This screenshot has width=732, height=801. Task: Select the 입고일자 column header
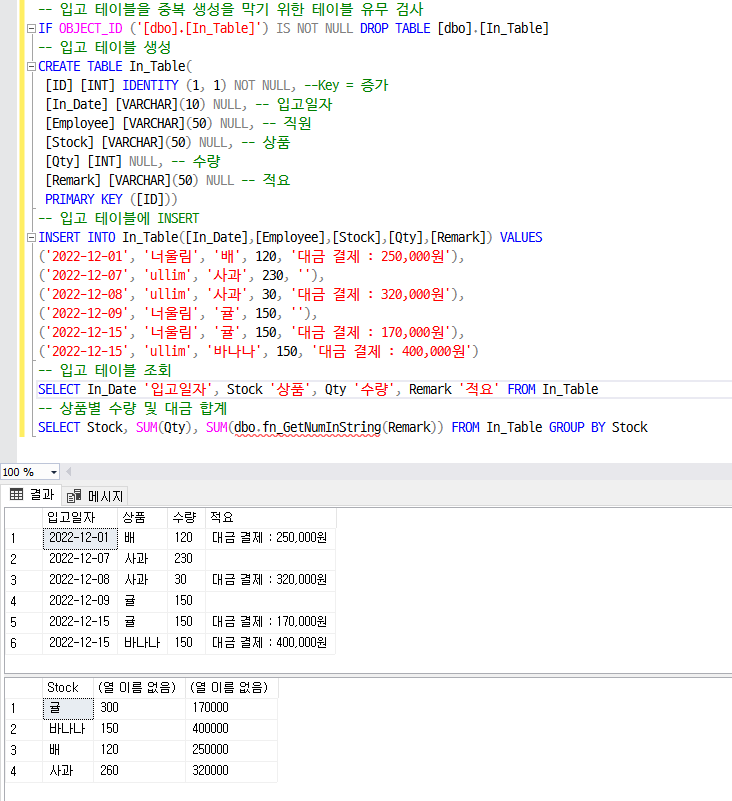pyautogui.click(x=80, y=517)
